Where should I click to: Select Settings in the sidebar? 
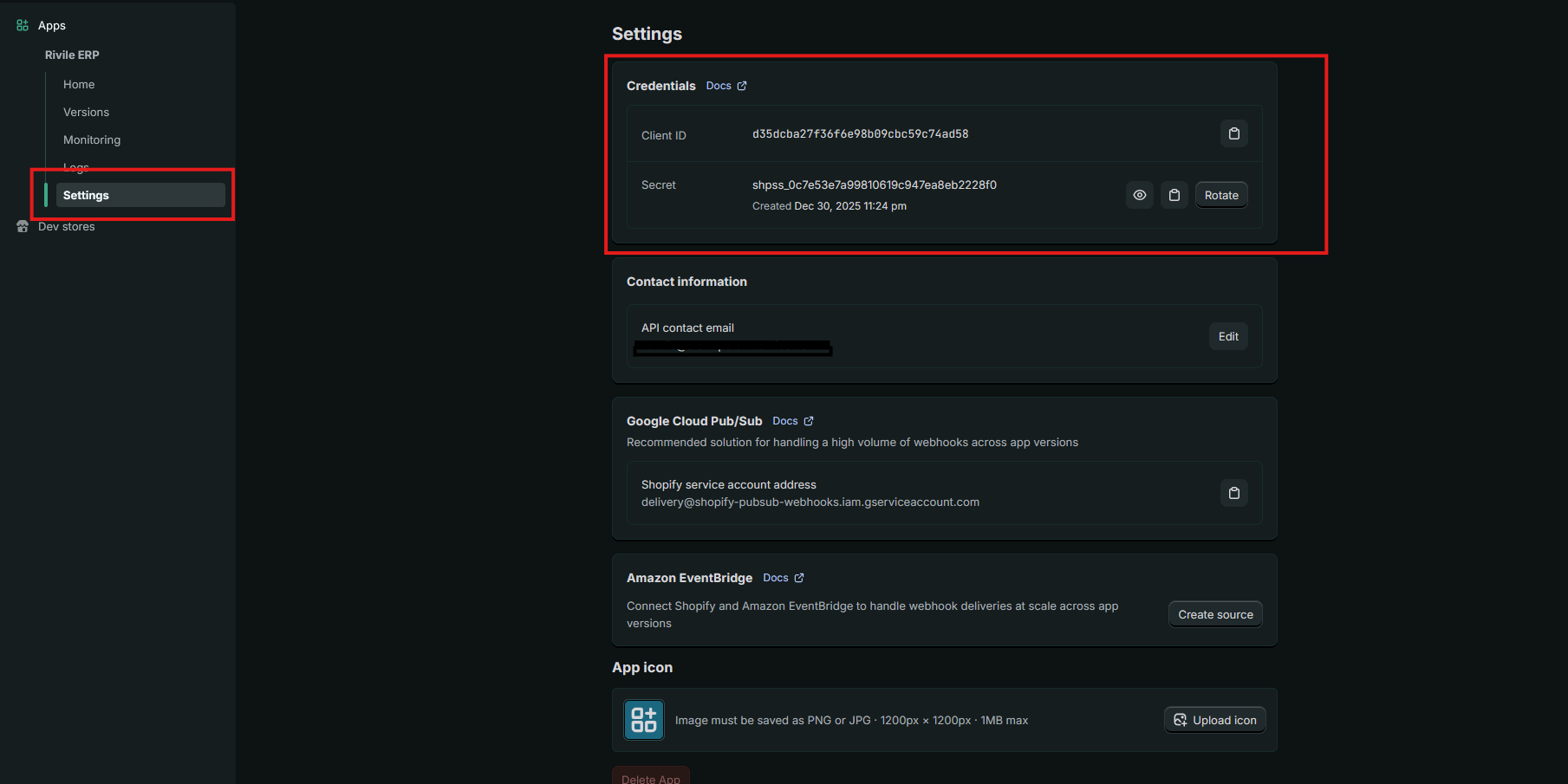pyautogui.click(x=140, y=195)
